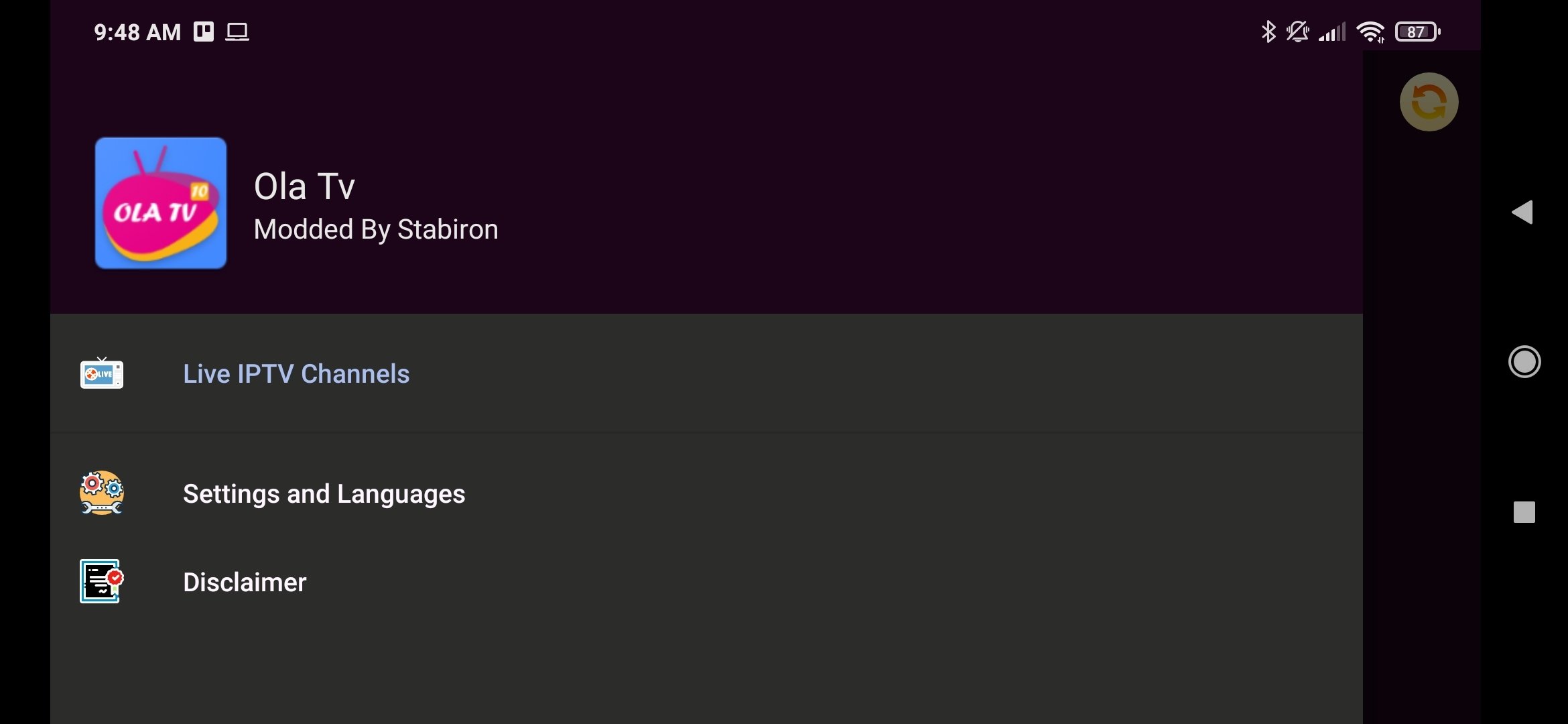Image resolution: width=1568 pixels, height=724 pixels.
Task: Tap the Wi-Fi status icon
Action: point(1370,32)
